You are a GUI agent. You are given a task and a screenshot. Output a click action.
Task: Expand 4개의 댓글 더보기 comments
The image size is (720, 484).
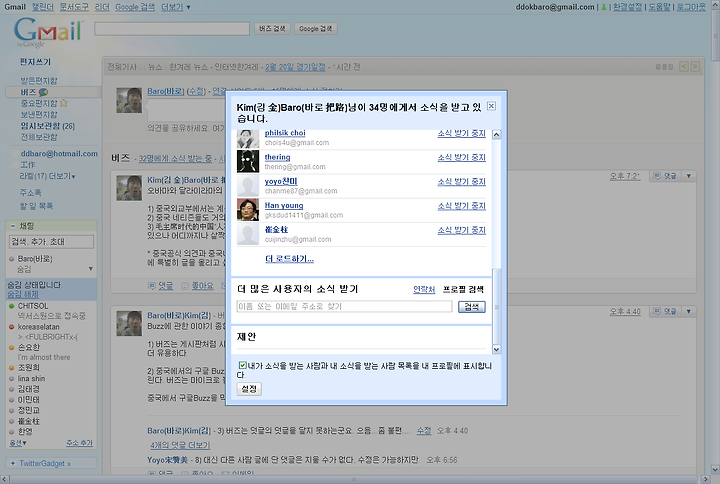click(180, 445)
